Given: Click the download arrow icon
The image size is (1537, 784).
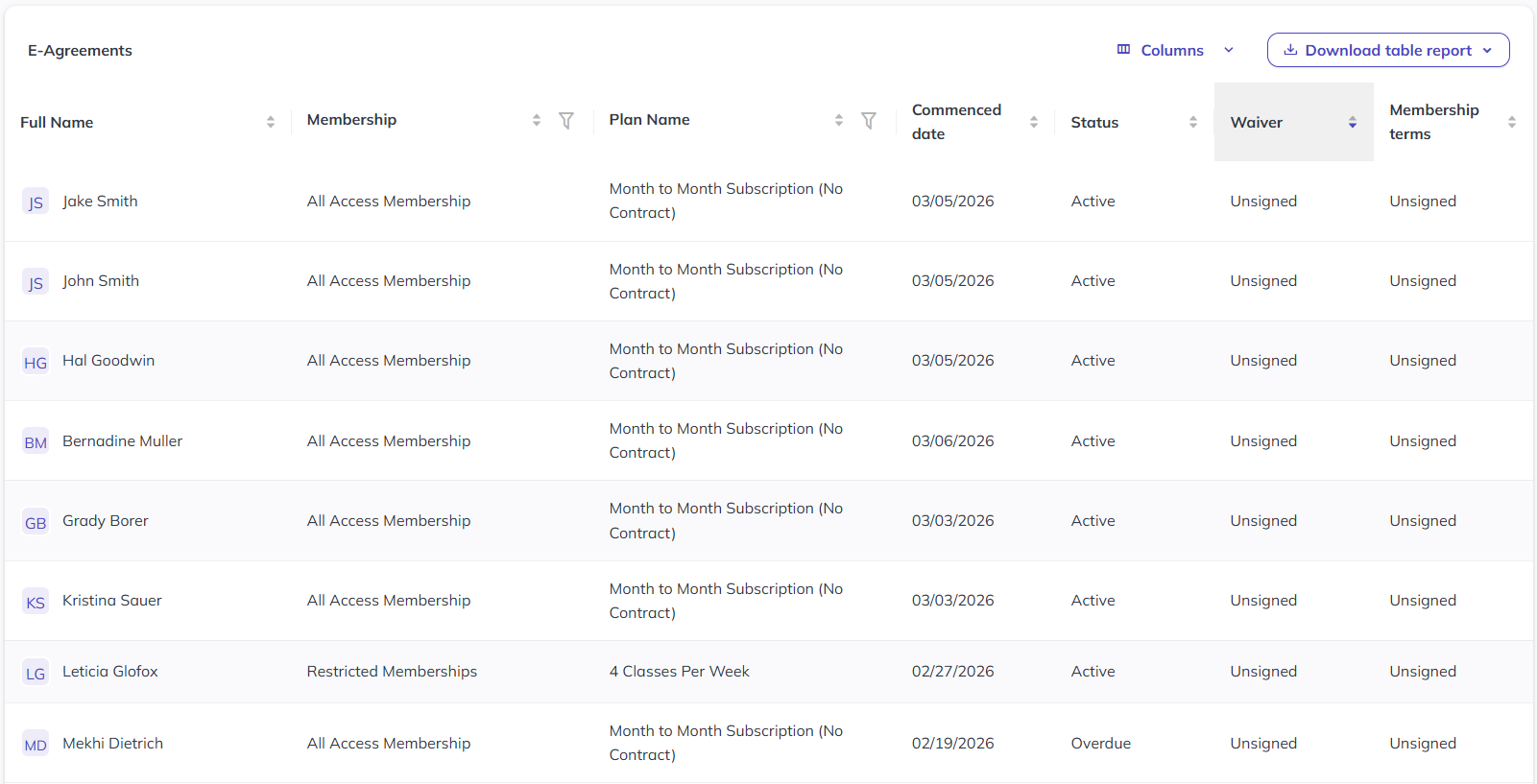Looking at the screenshot, I should tap(1291, 50).
